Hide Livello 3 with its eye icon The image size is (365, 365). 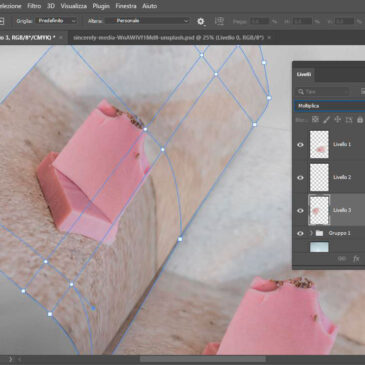point(300,211)
